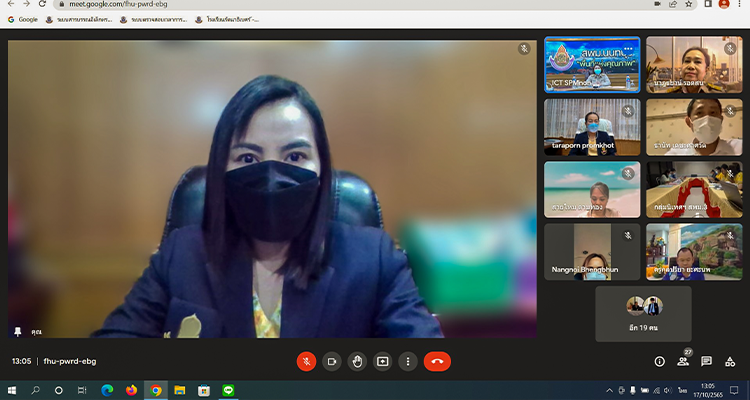This screenshot has height=400, width=750.
Task: Open Cortana from the taskbar
Action: coord(58,390)
